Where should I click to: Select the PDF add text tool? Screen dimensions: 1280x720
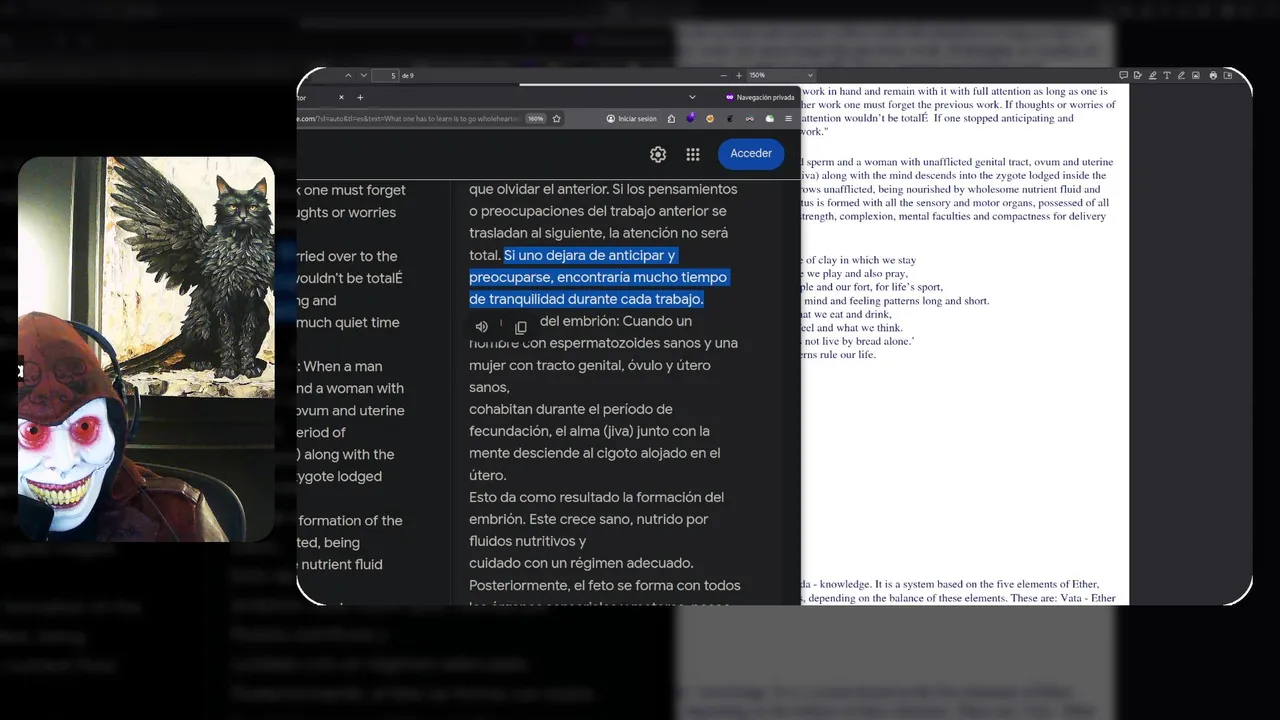tap(1167, 75)
